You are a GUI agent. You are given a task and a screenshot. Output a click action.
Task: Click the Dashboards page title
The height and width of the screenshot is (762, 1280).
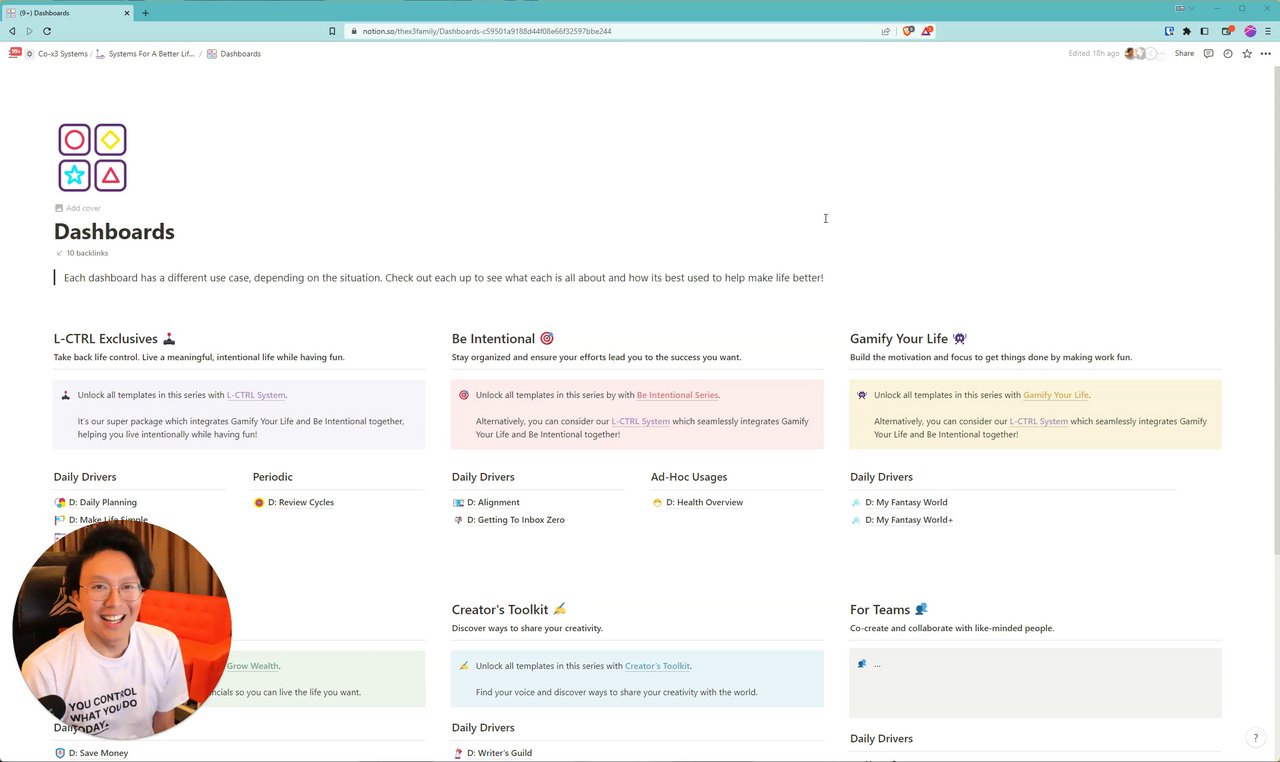click(114, 231)
